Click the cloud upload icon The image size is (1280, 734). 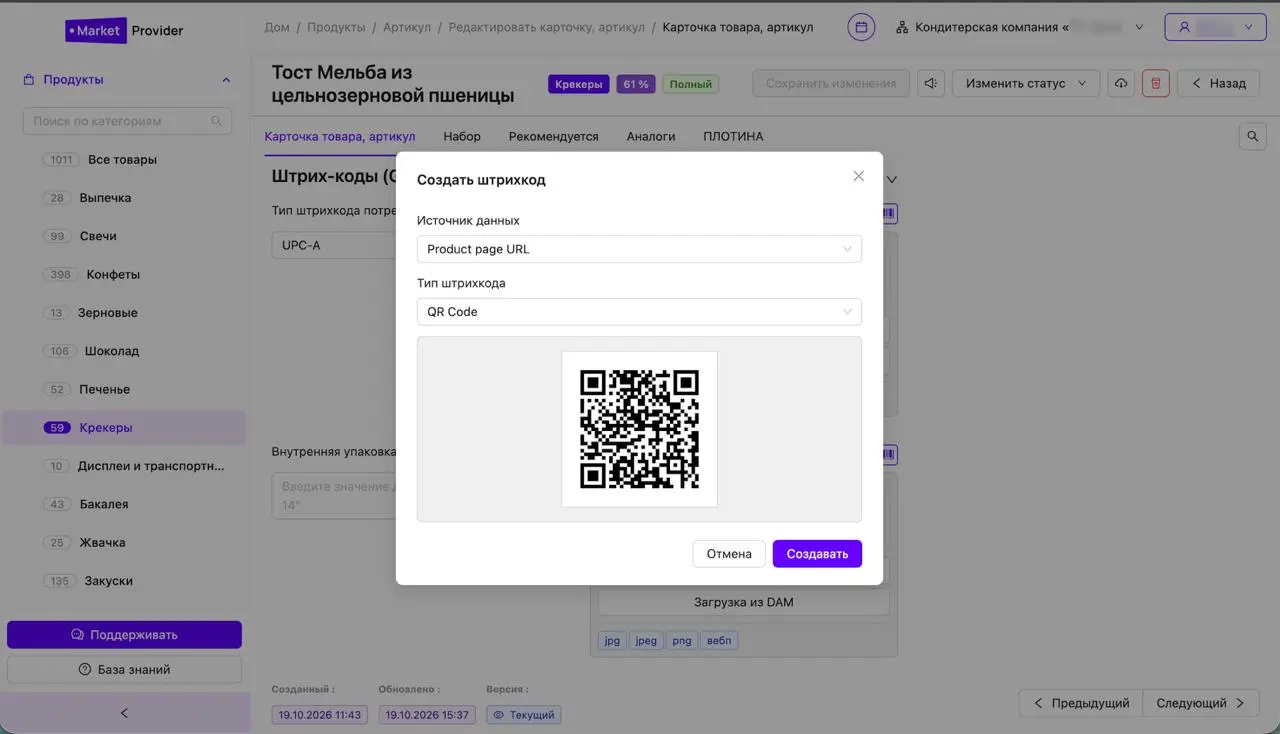(1120, 83)
